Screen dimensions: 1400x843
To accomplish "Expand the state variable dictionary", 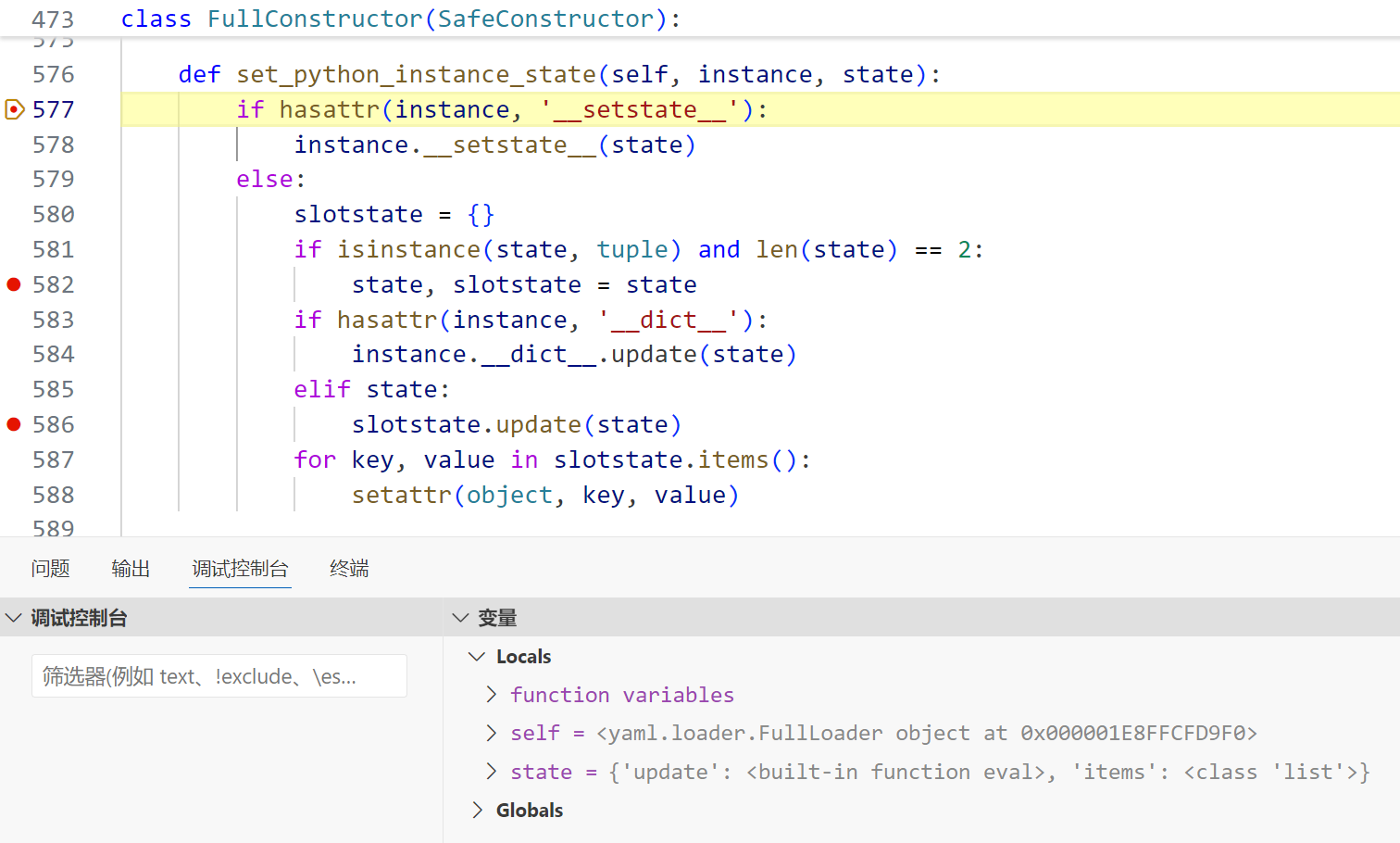I will (492, 772).
